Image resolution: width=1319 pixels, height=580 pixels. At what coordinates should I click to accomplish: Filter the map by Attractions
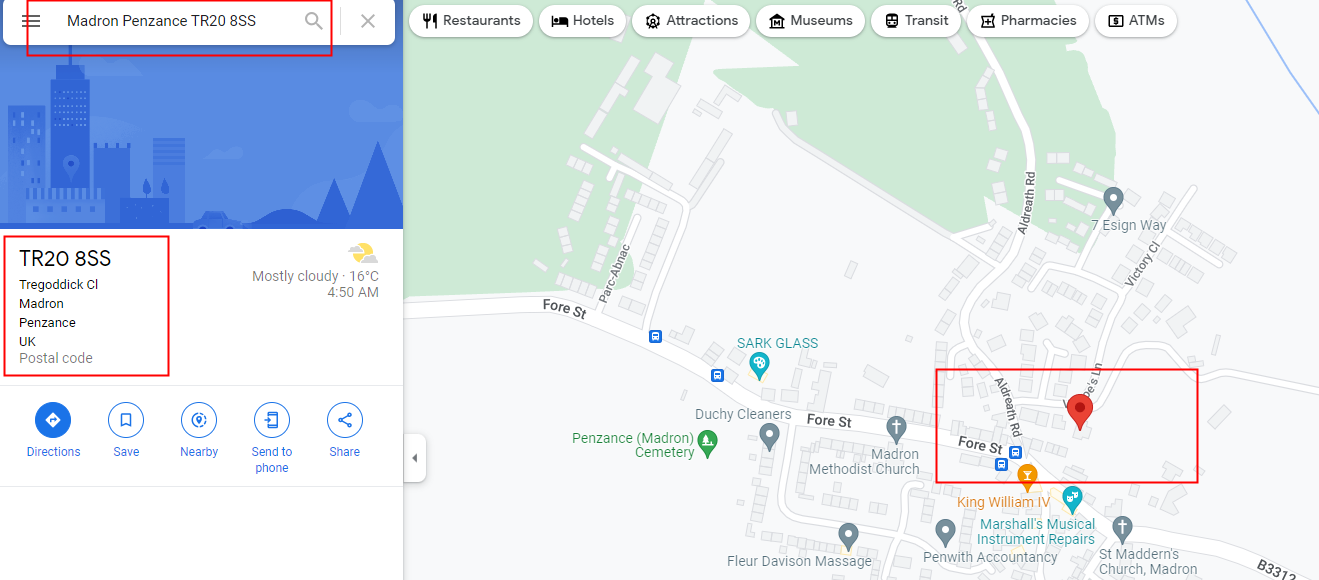[692, 20]
